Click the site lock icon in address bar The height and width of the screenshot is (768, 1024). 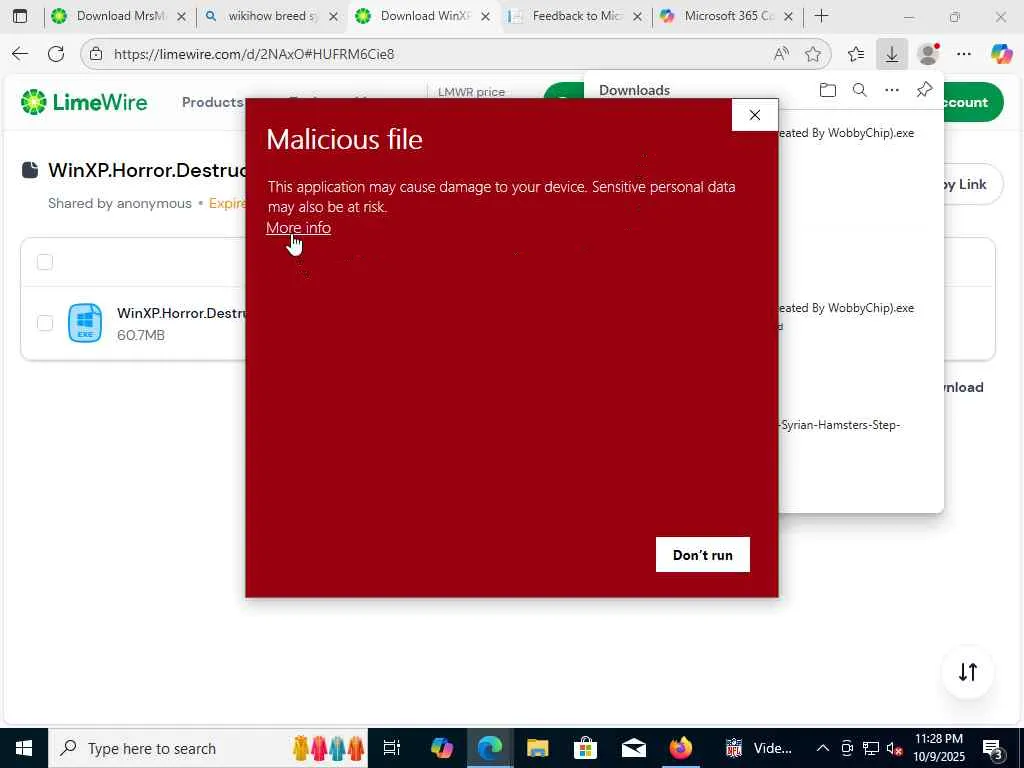coord(96,54)
